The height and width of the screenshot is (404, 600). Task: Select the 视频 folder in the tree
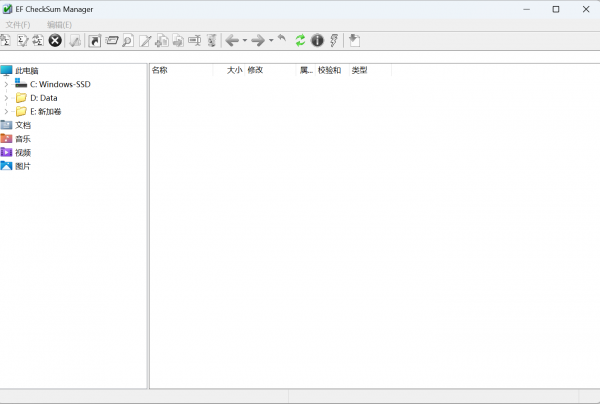[23, 153]
